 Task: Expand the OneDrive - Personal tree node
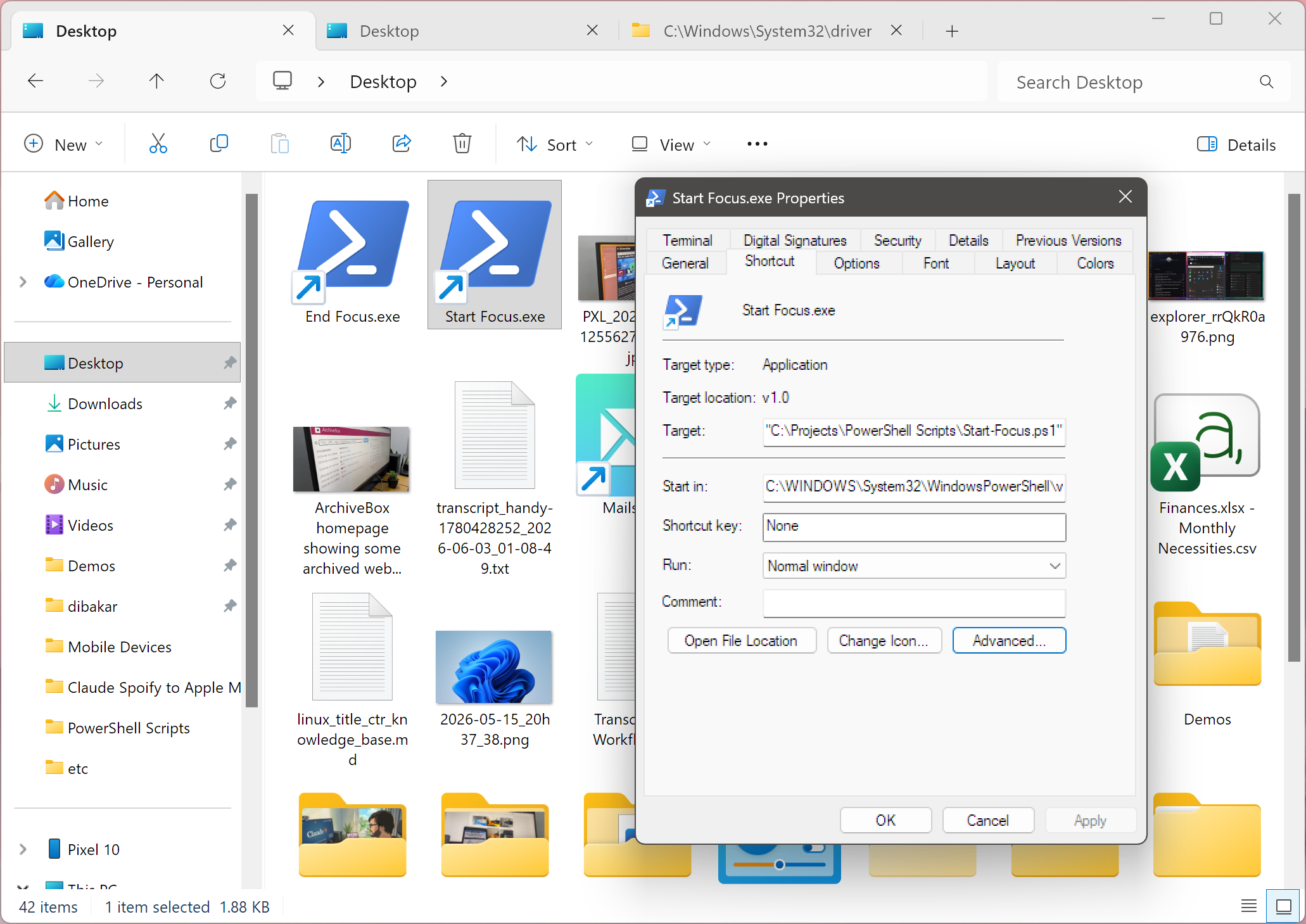pos(23,282)
